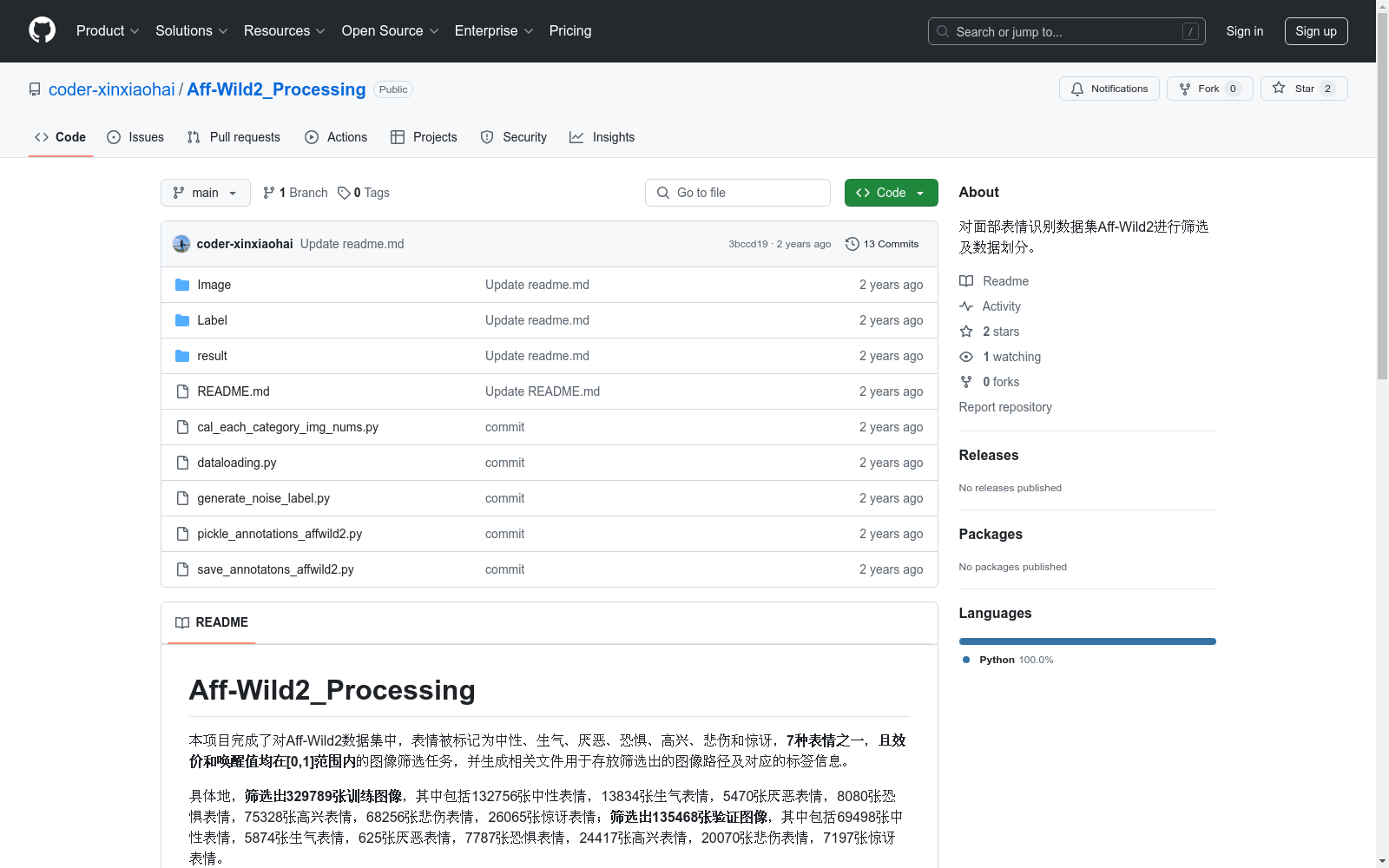Viewport: 1389px width, 868px height.
Task: Open the Security tab
Action: click(514, 137)
